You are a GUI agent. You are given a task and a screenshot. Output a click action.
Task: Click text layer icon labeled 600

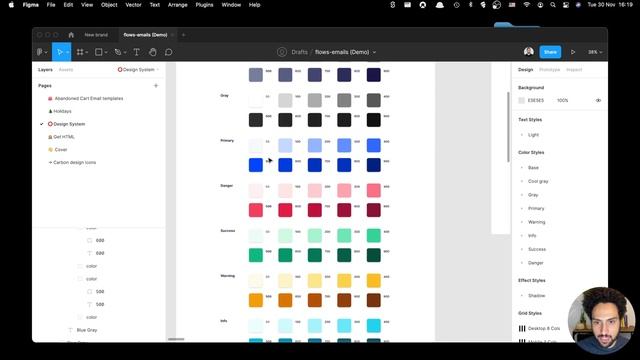[x=89, y=253]
